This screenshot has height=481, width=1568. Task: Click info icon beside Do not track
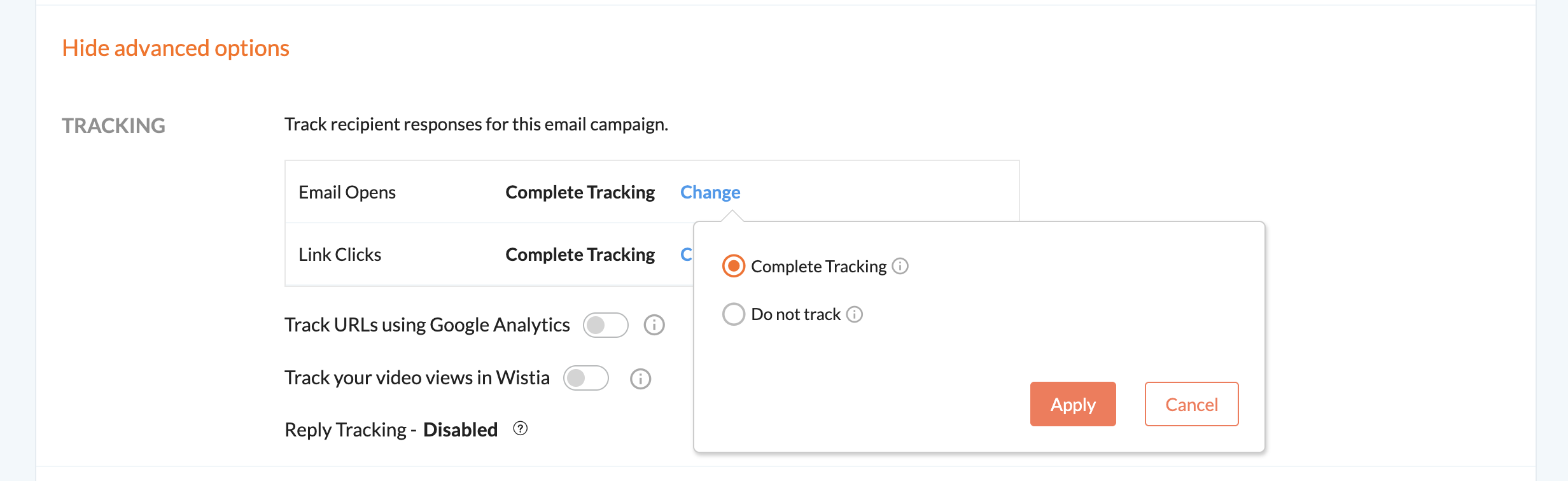point(855,314)
